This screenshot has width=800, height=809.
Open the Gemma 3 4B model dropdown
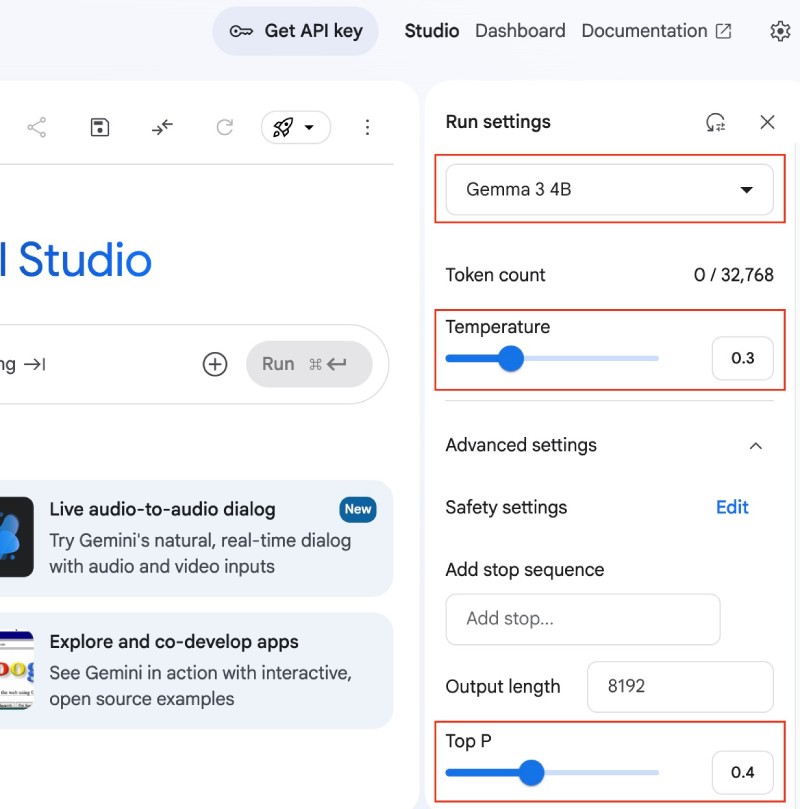(x=609, y=189)
